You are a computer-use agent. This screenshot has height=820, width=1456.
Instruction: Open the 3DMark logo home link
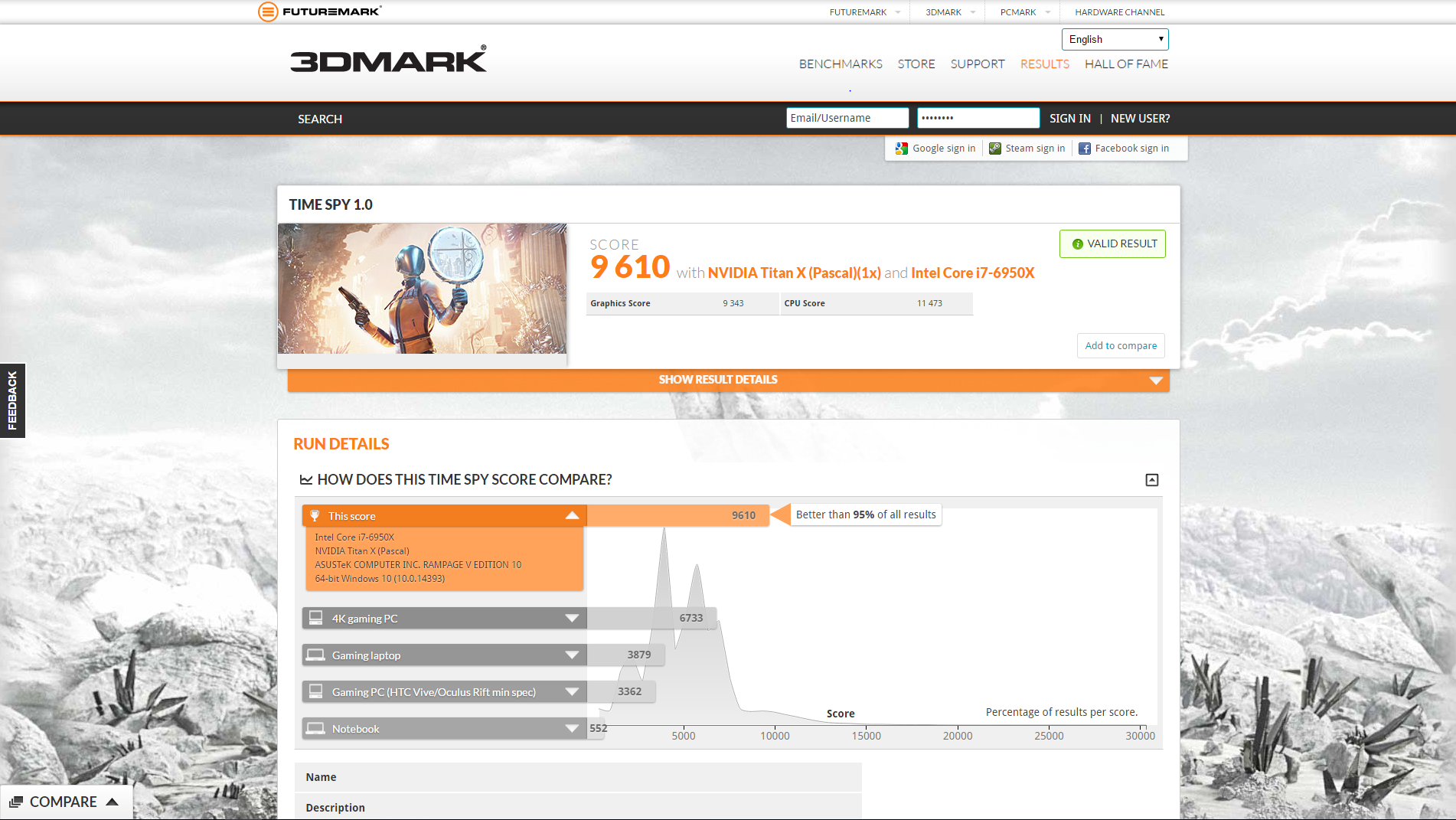[388, 60]
